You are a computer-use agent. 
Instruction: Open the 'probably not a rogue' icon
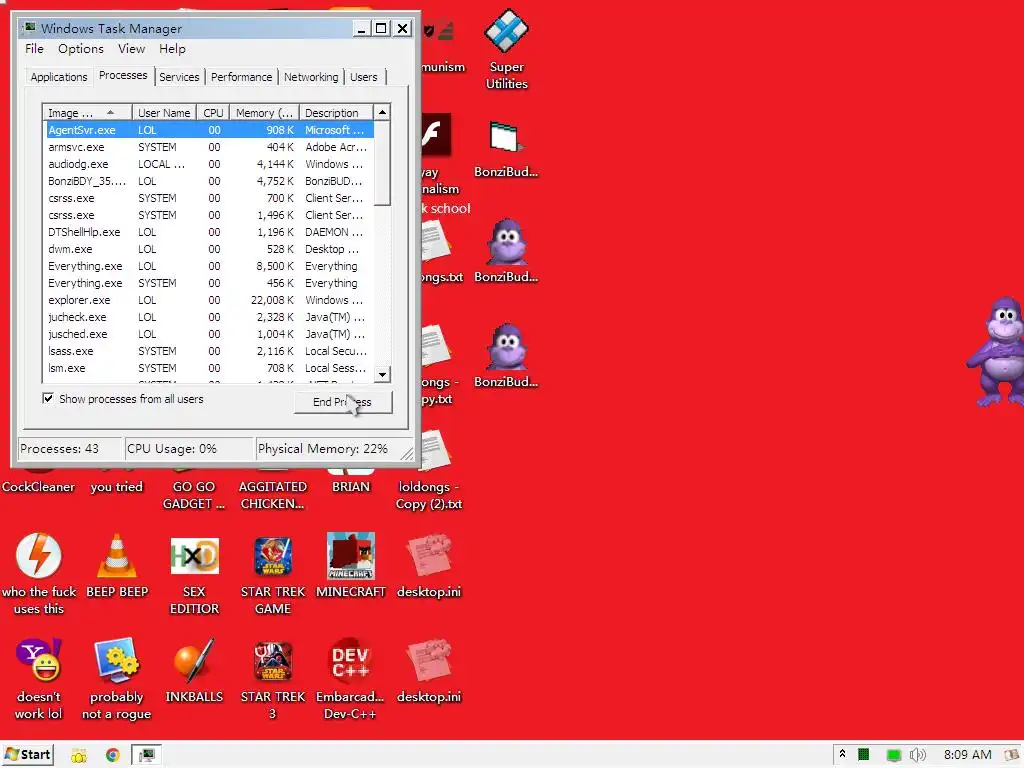pos(116,679)
